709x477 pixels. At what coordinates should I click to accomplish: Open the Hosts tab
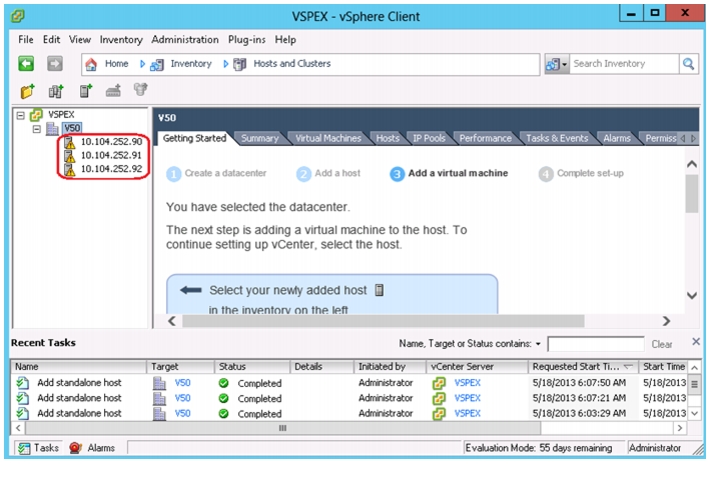[x=388, y=138]
